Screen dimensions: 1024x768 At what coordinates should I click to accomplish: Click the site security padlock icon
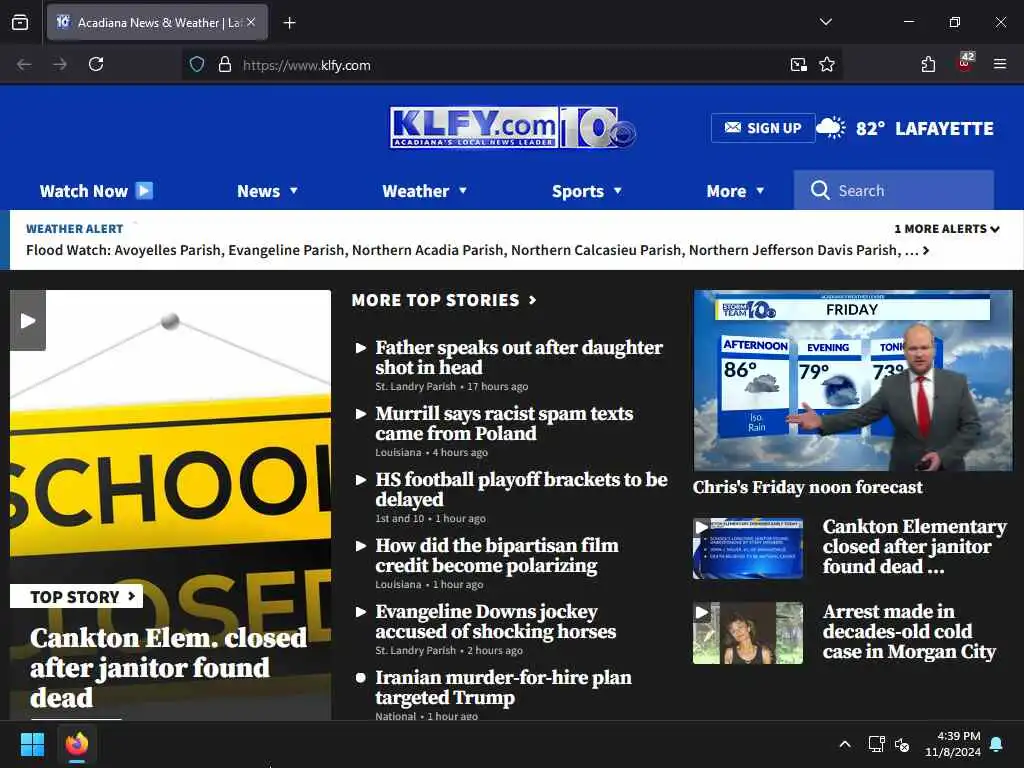tap(225, 64)
